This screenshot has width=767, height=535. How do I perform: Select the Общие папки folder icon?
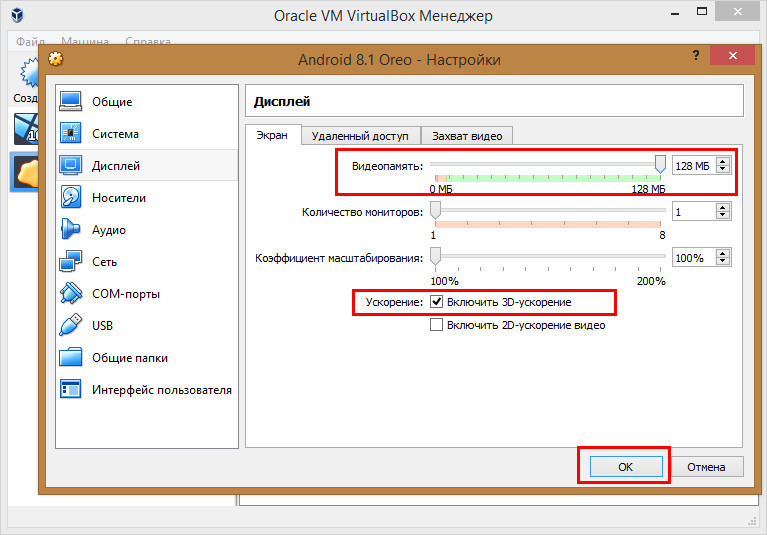point(71,357)
